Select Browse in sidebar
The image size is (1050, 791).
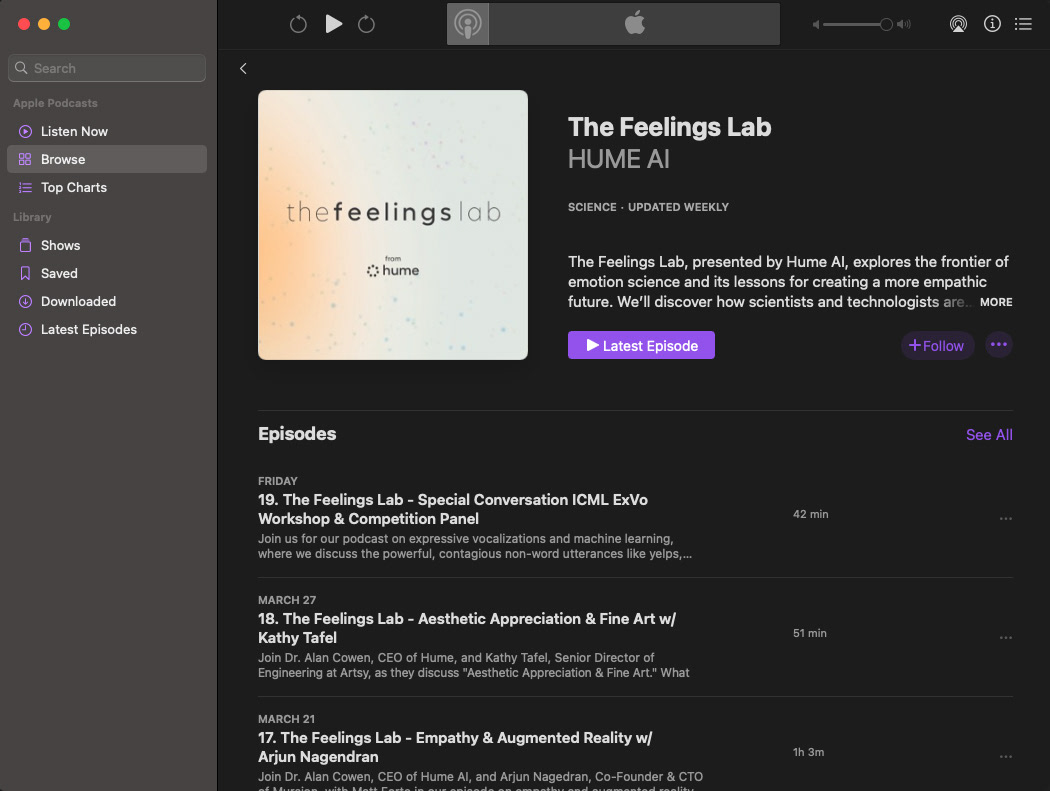tap(107, 159)
